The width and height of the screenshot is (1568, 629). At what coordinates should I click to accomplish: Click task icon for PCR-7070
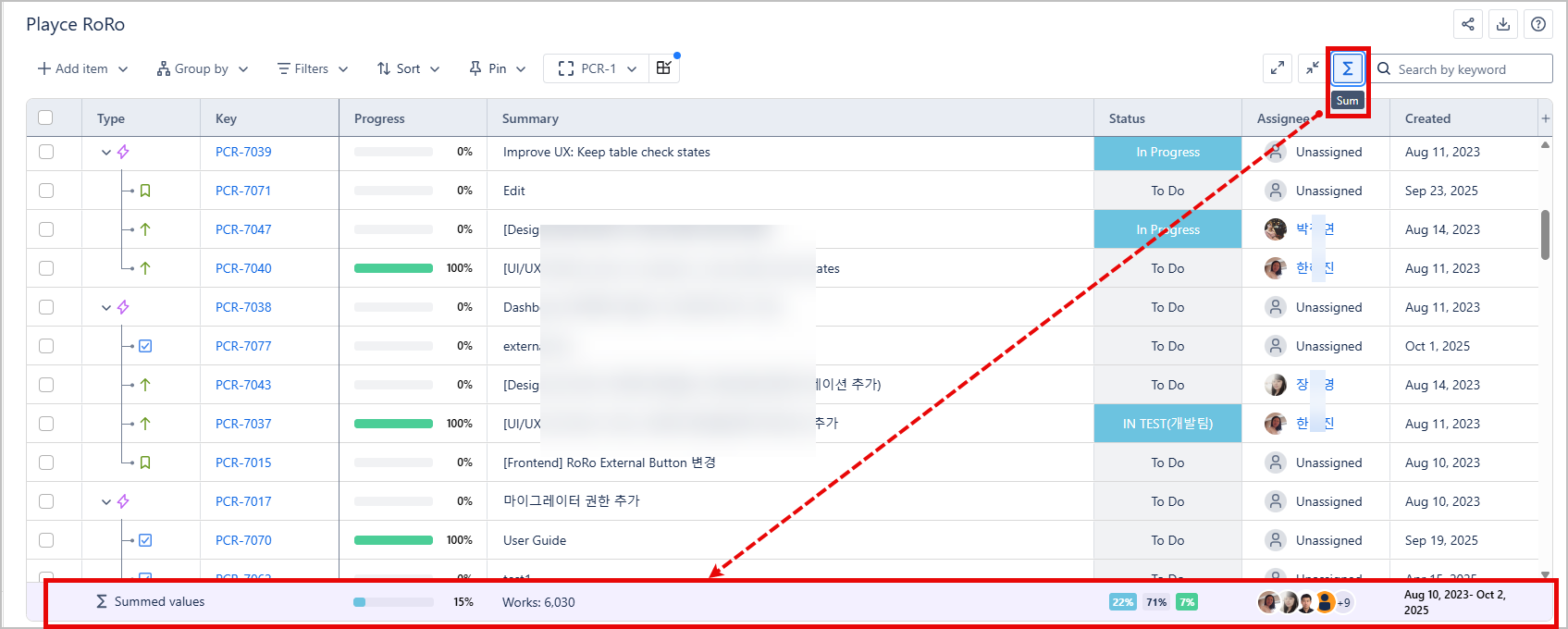tap(145, 540)
